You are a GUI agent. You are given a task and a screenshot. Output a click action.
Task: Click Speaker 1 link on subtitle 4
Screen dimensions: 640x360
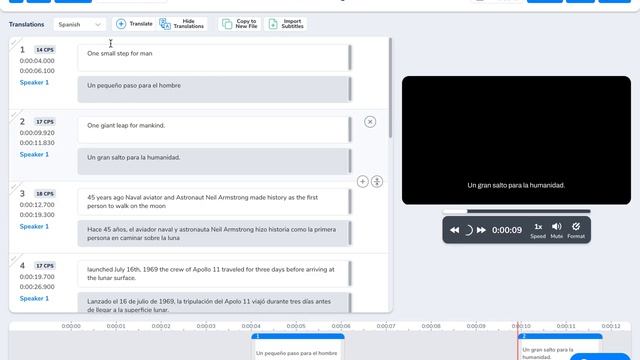click(x=34, y=298)
